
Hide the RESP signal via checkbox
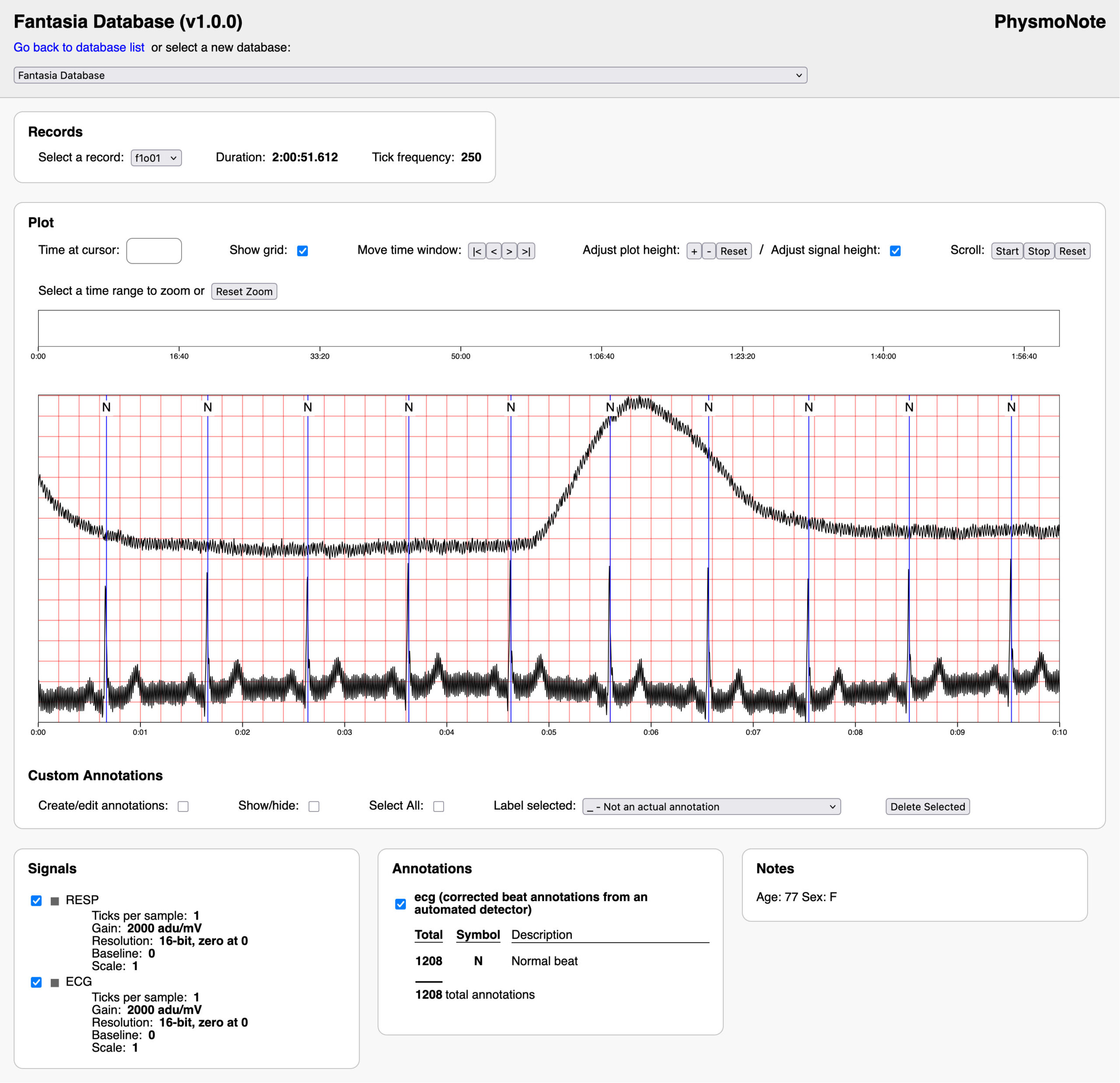coord(37,901)
